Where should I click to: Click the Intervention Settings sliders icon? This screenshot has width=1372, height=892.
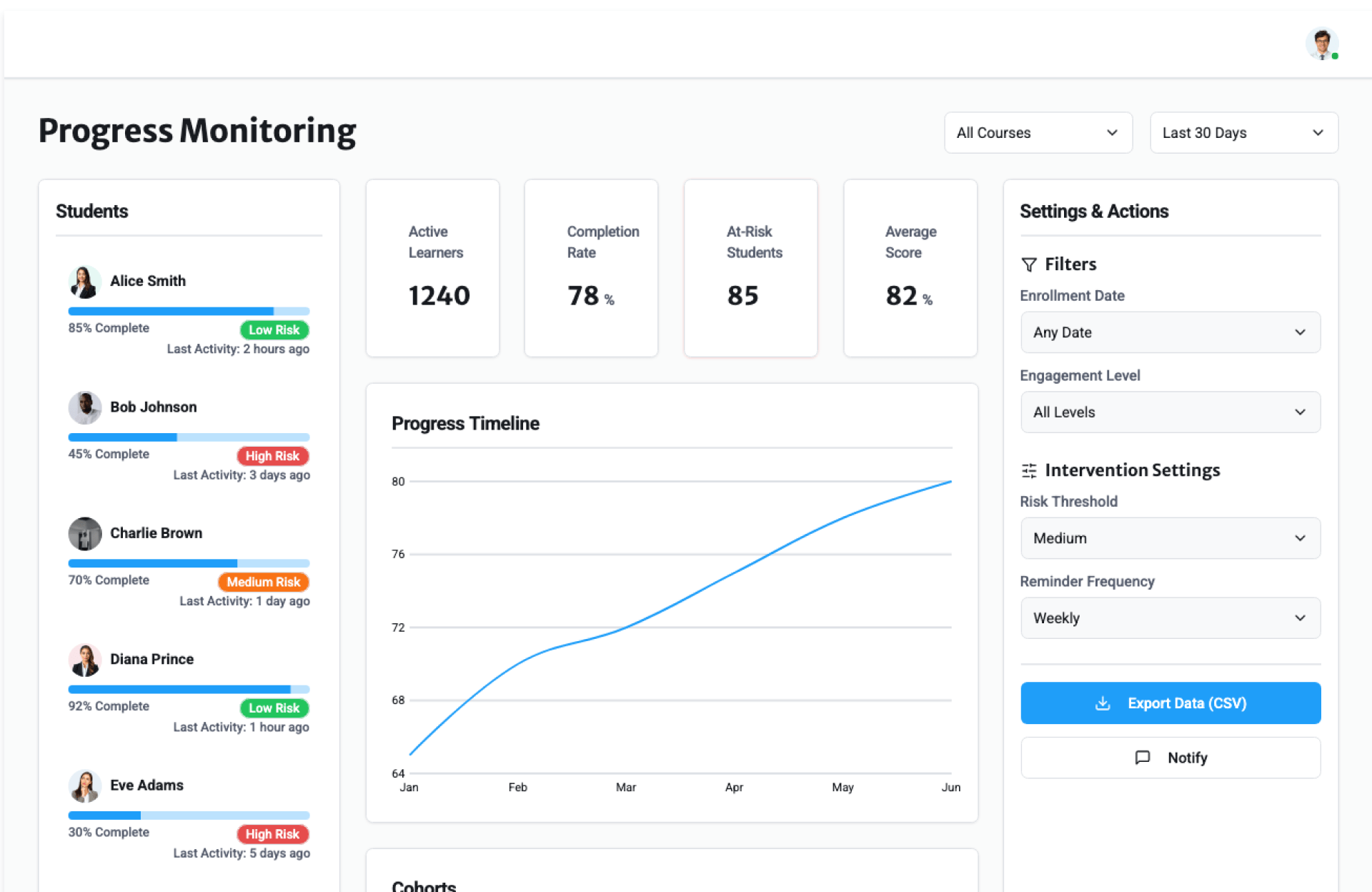coord(1028,470)
